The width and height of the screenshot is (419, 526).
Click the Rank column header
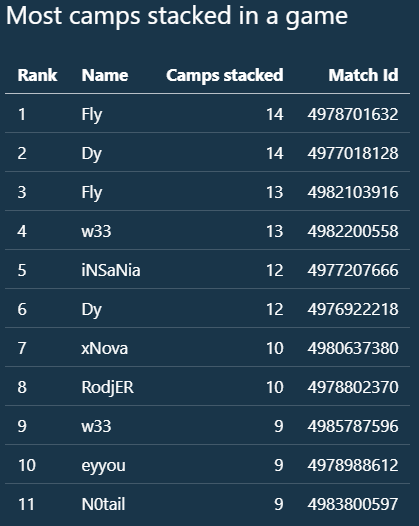(37, 75)
